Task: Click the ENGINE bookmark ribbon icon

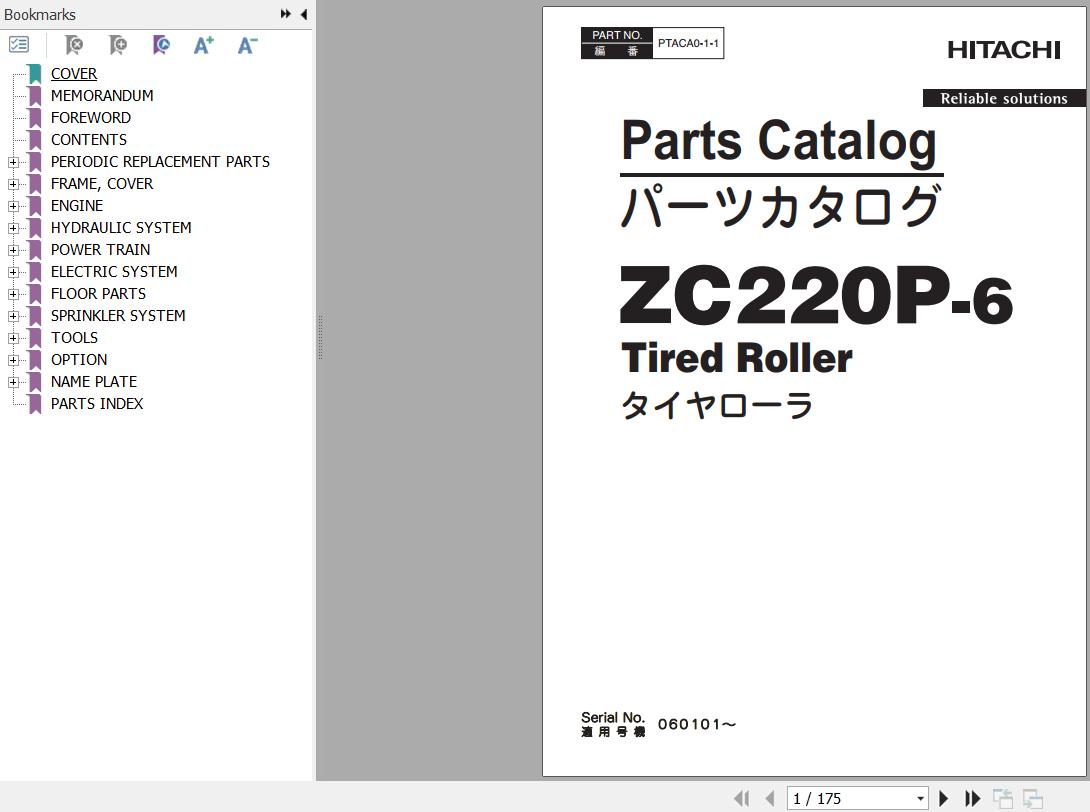Action: pos(35,206)
